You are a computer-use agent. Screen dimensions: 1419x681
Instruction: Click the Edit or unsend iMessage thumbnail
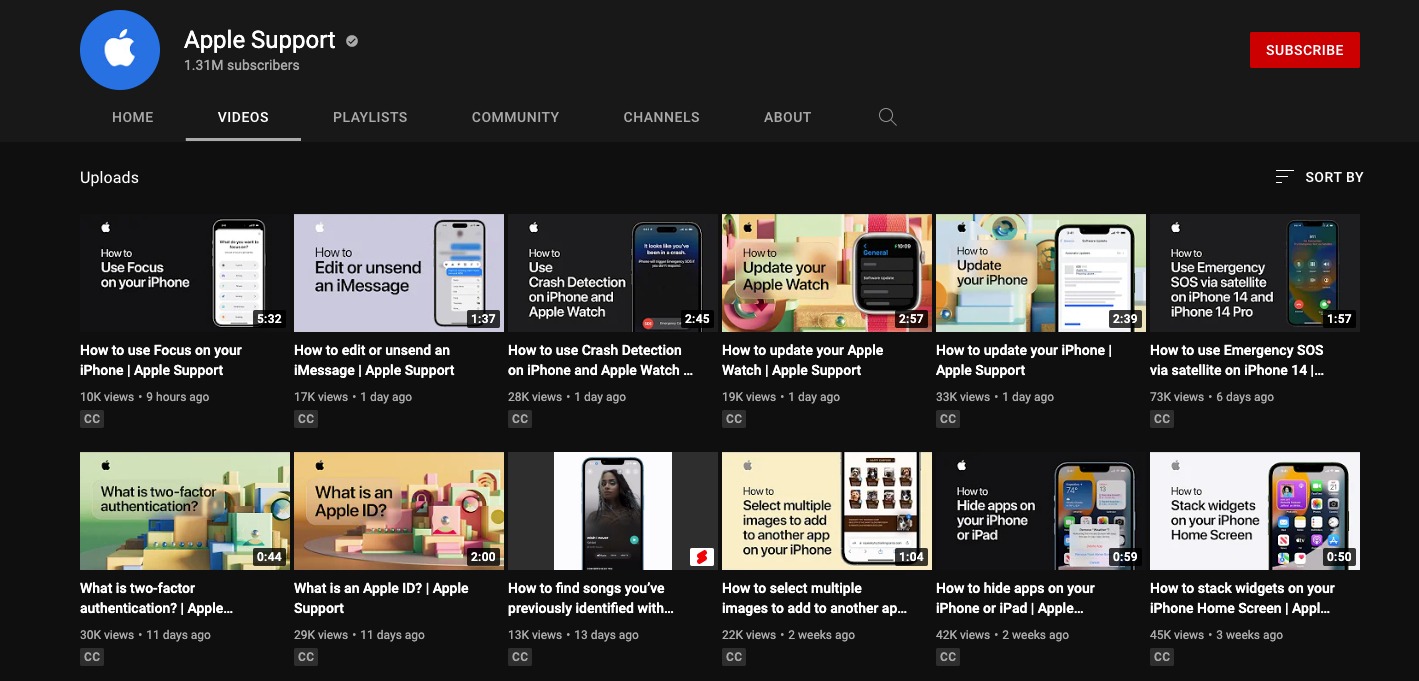coord(399,272)
